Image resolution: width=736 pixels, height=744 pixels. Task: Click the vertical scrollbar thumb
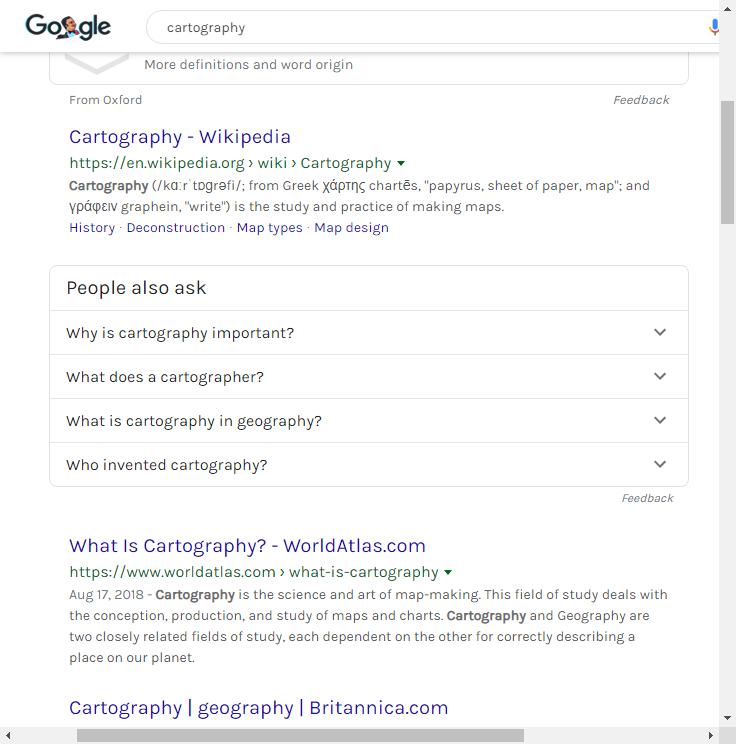pyautogui.click(x=727, y=162)
